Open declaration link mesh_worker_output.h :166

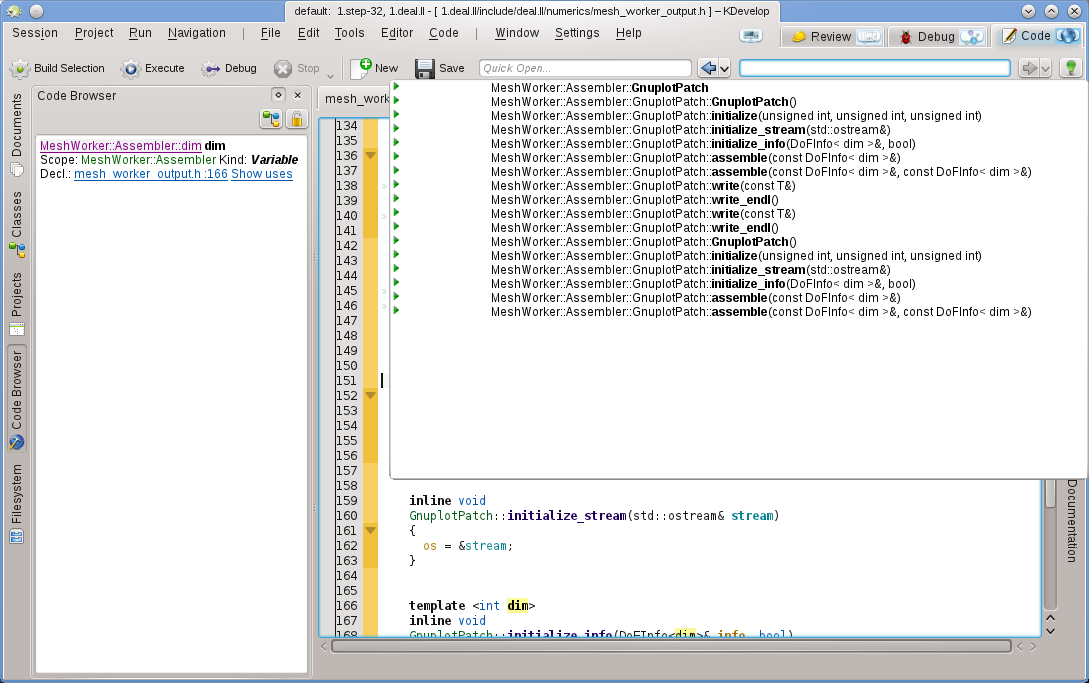[151, 174]
